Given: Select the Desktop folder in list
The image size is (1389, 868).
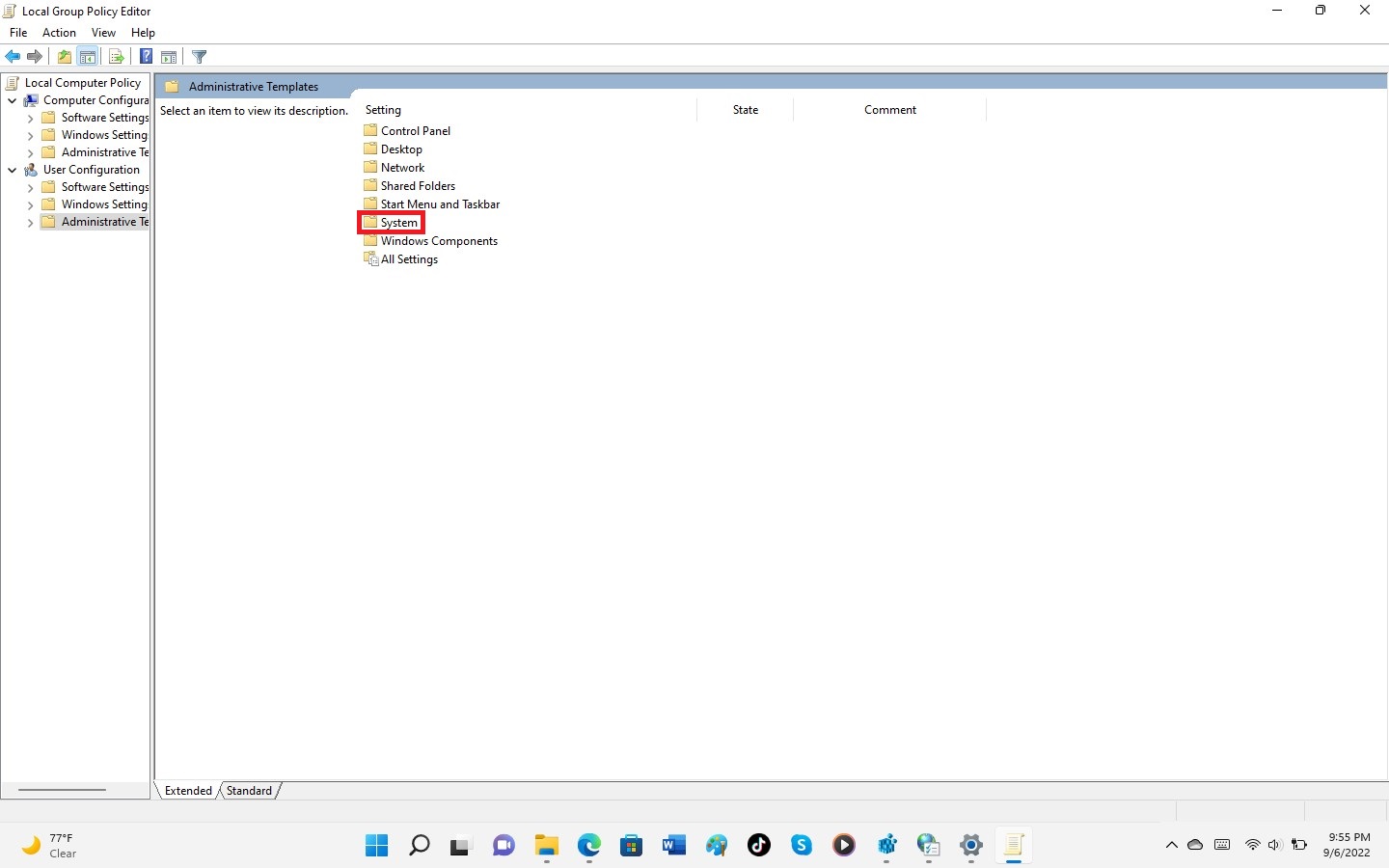Looking at the screenshot, I should (401, 149).
